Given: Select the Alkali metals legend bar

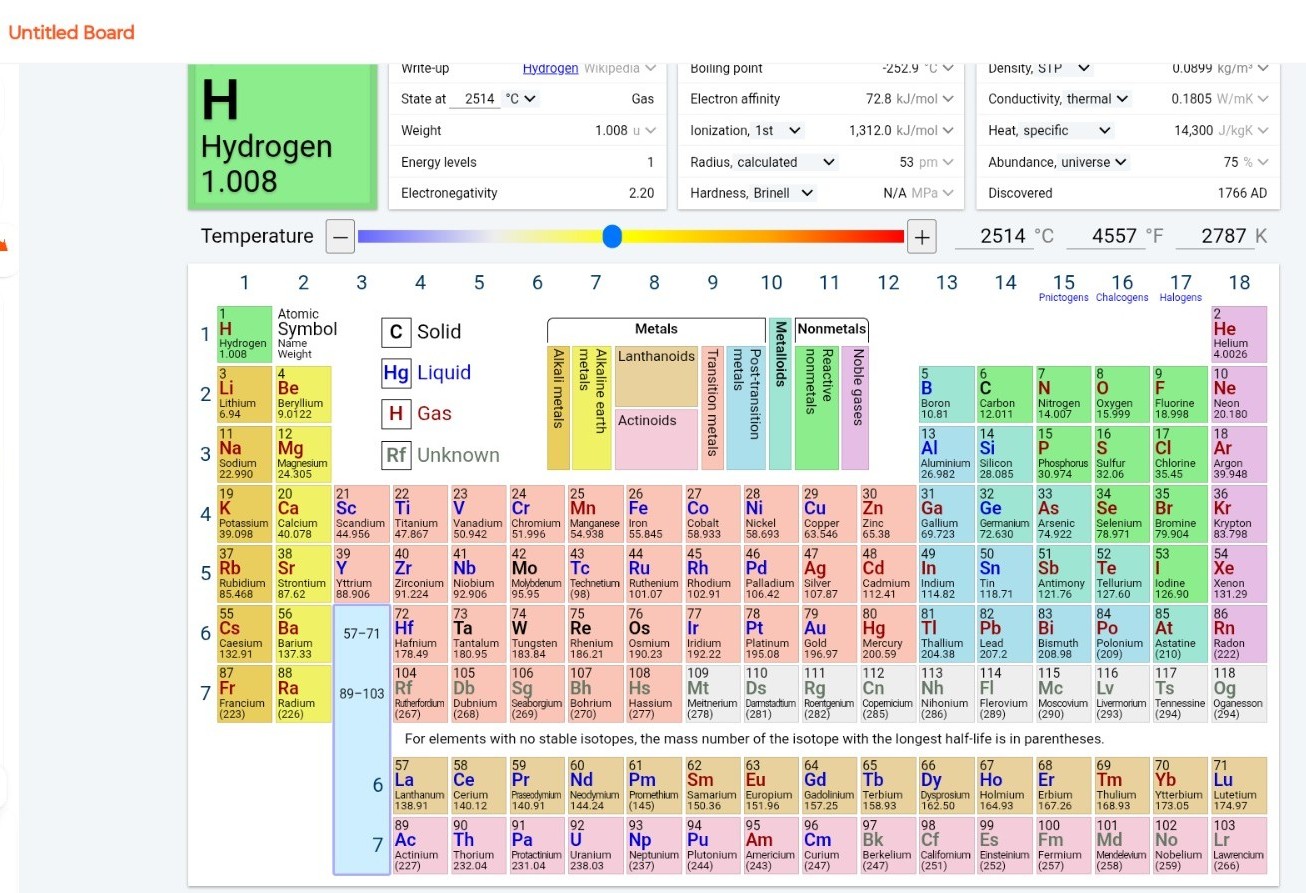Looking at the screenshot, I should click(x=558, y=408).
